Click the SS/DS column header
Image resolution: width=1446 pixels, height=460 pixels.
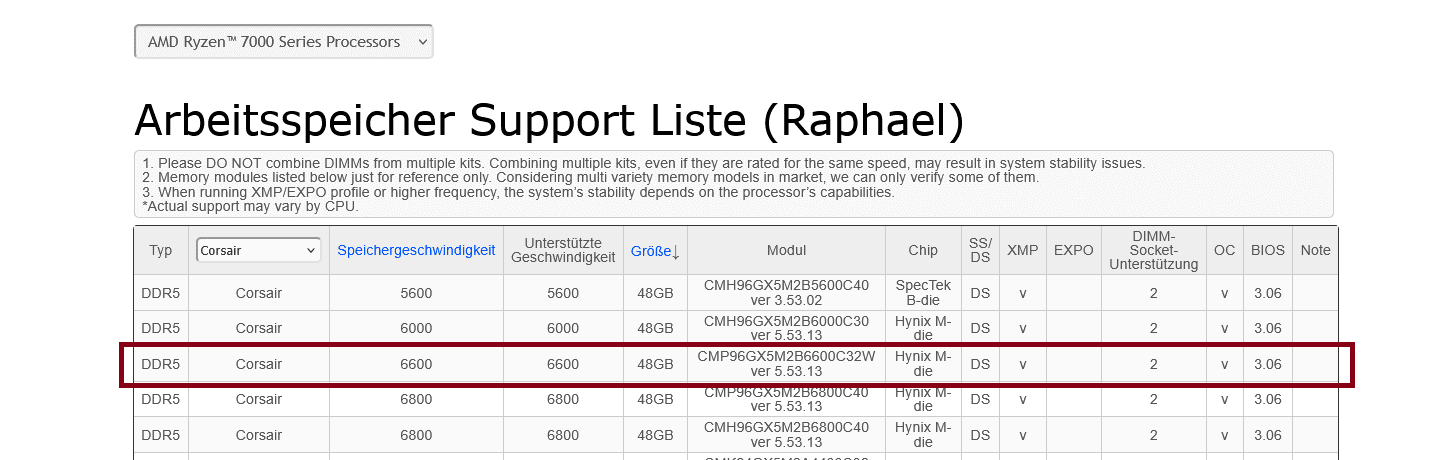coord(980,250)
